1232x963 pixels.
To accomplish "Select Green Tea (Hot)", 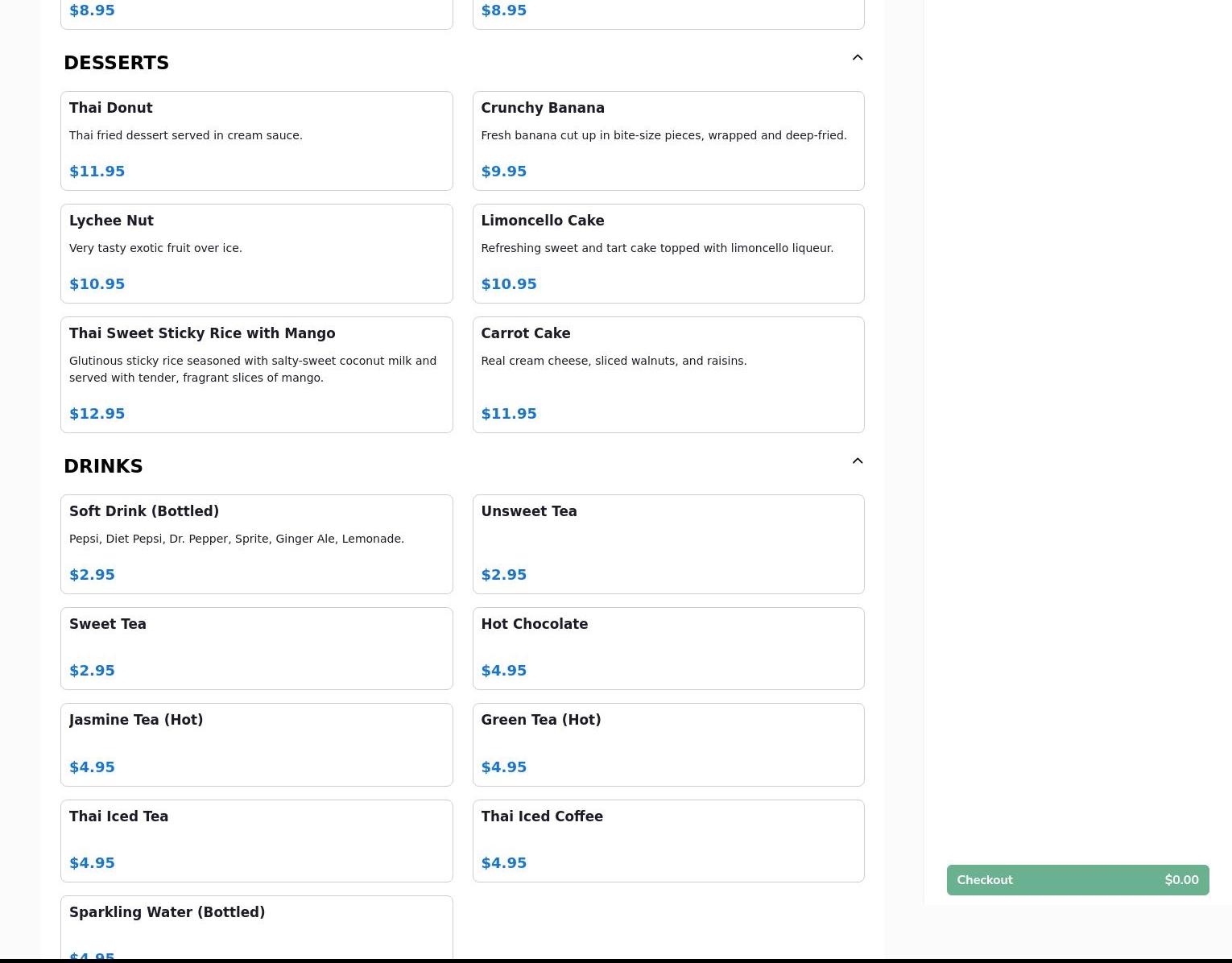I will pos(668,745).
